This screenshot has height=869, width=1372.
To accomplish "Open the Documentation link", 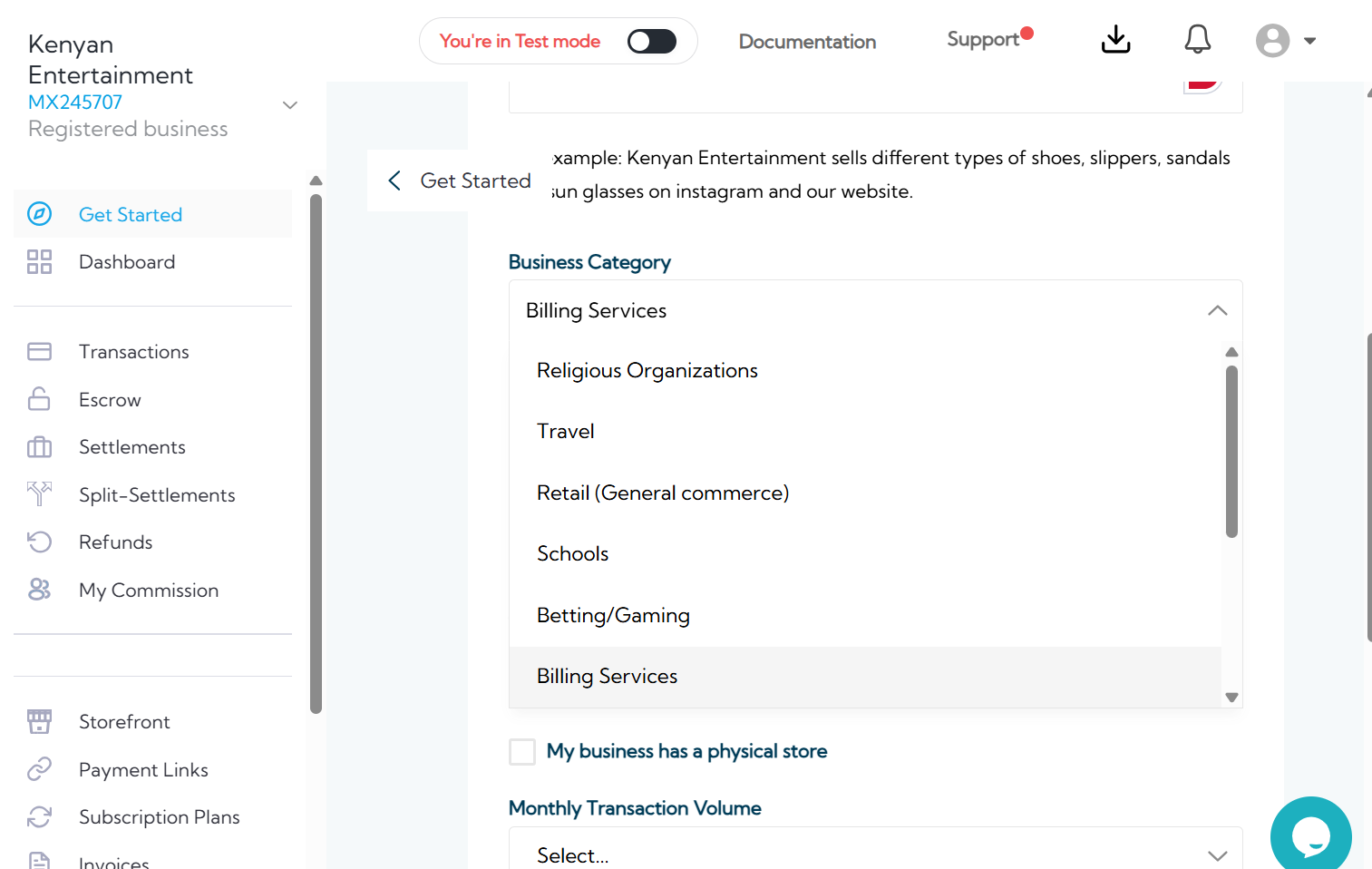I will tap(807, 42).
